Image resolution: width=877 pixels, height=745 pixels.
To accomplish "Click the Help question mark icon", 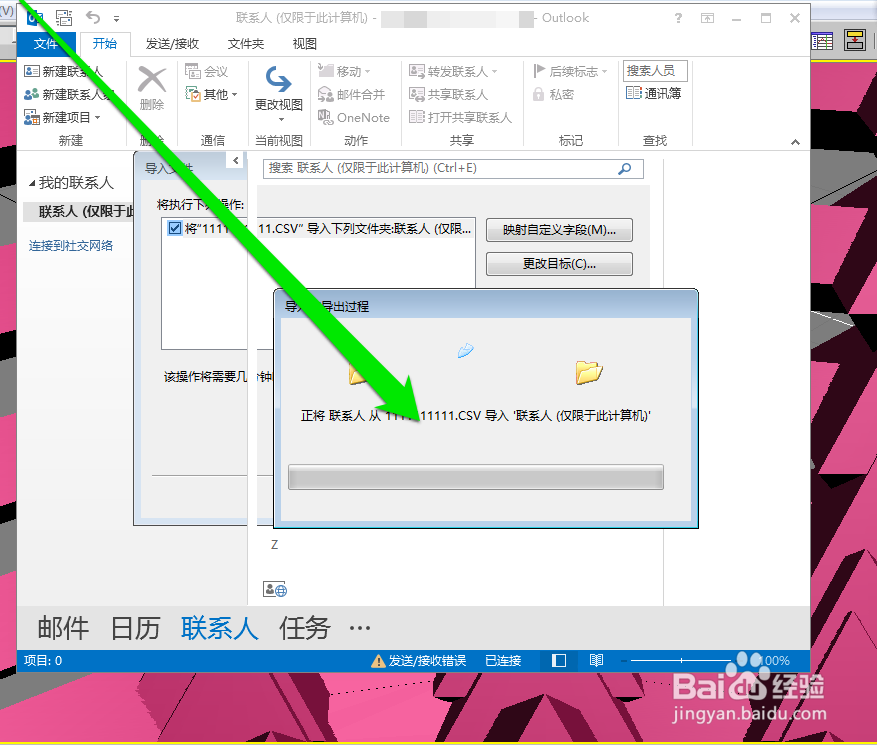I will pyautogui.click(x=678, y=18).
